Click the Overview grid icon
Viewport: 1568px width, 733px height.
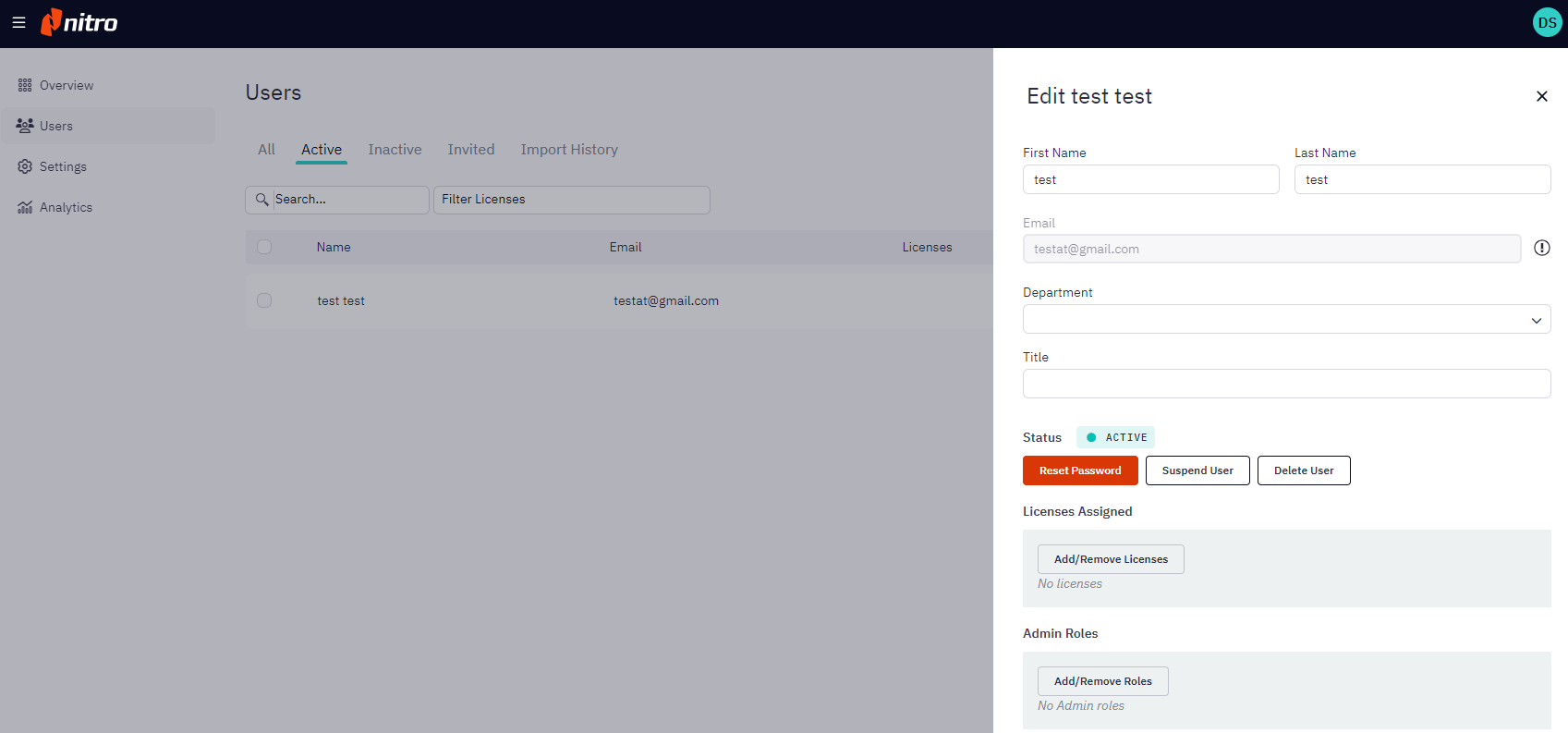[x=25, y=85]
